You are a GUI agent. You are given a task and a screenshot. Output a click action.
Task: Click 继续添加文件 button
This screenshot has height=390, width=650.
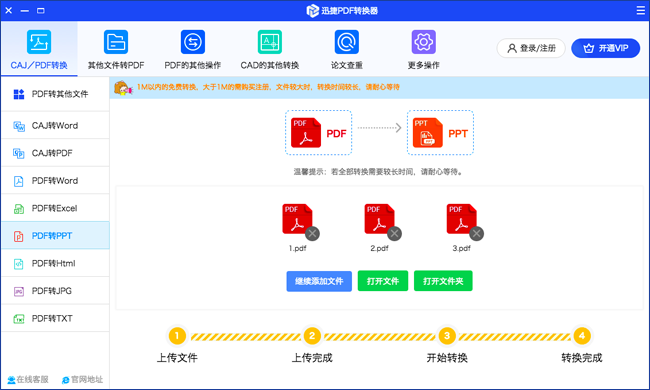[319, 281]
